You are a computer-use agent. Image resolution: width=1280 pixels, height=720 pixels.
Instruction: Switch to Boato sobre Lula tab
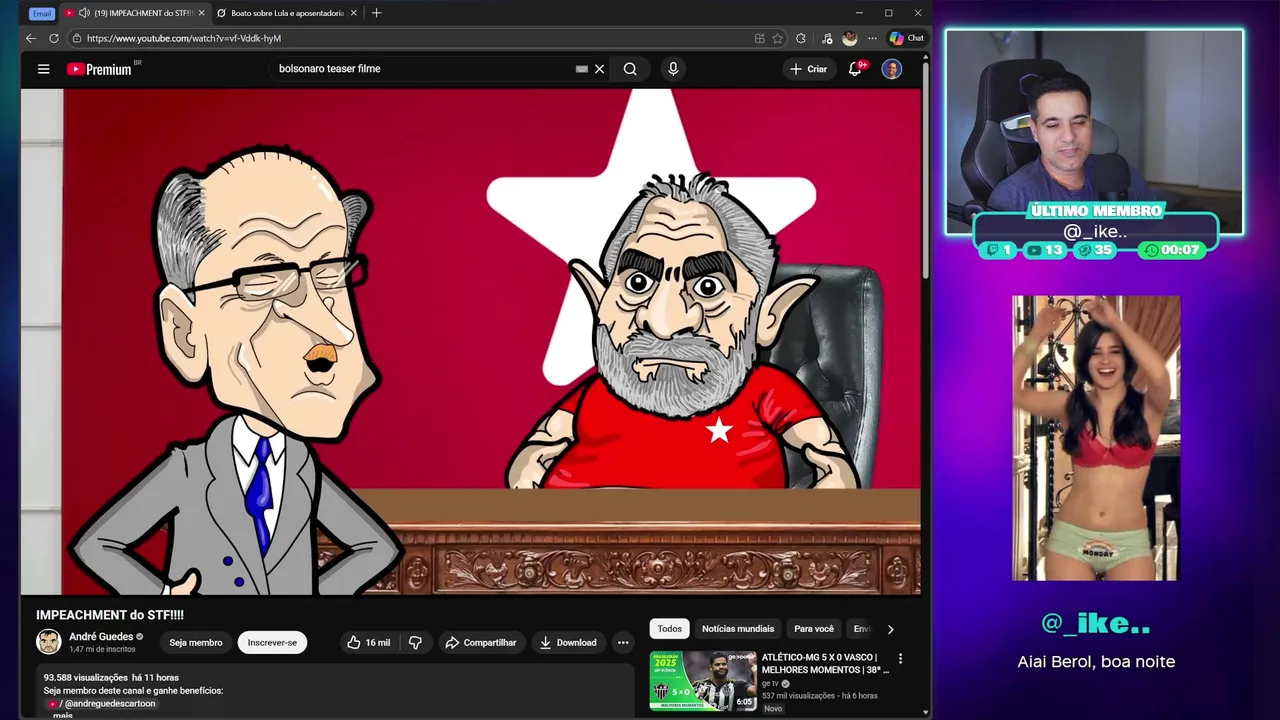286,13
